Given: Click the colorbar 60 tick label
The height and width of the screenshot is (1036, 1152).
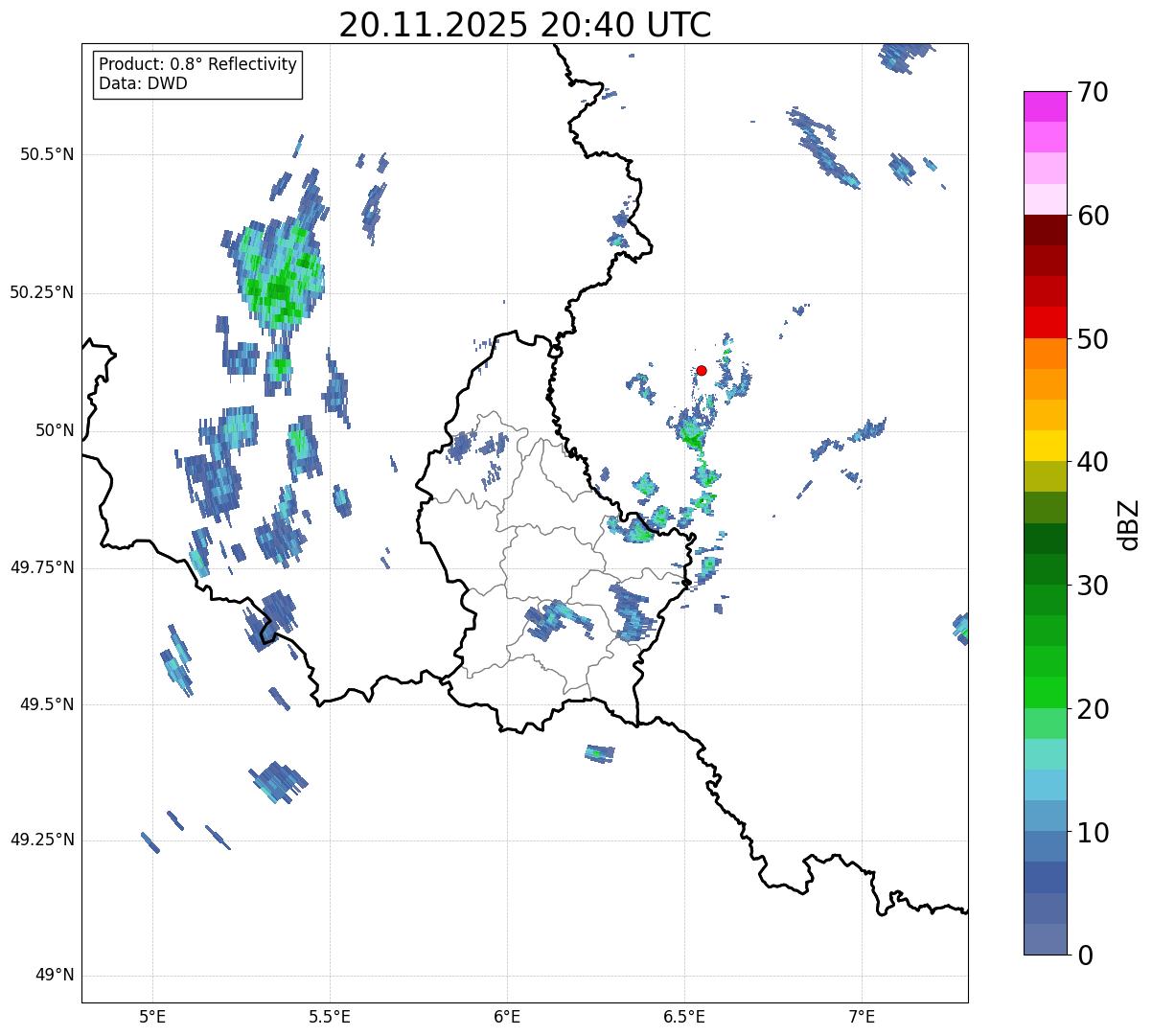Looking at the screenshot, I should click(1093, 216).
